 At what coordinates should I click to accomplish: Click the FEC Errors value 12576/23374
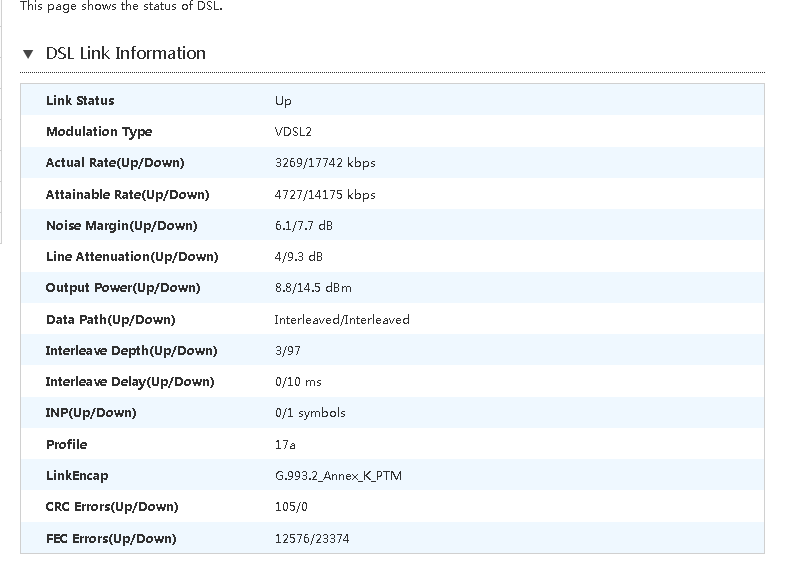pyautogui.click(x=312, y=539)
